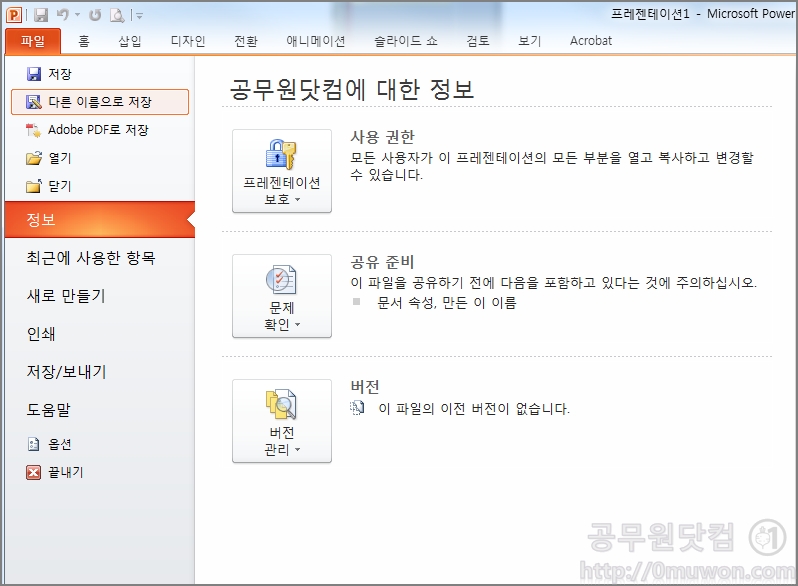Click the PowerPoint application icon in title bar
This screenshot has height=586, width=798.
(14, 15)
